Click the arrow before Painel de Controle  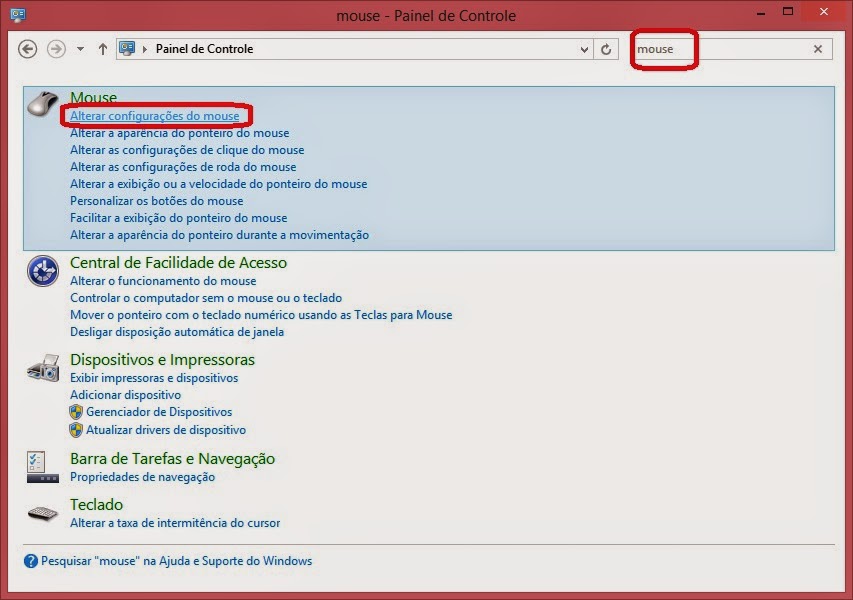[x=145, y=49]
